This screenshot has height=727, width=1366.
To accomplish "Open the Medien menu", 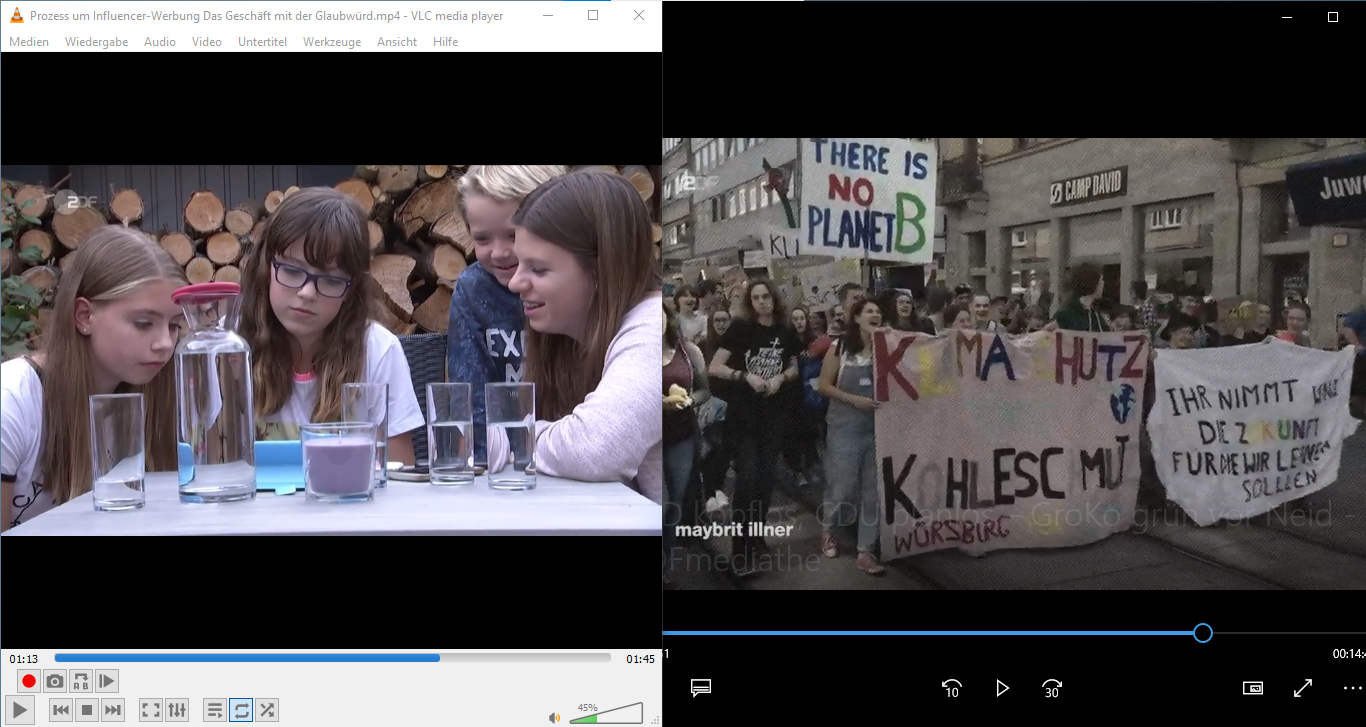I will [29, 42].
